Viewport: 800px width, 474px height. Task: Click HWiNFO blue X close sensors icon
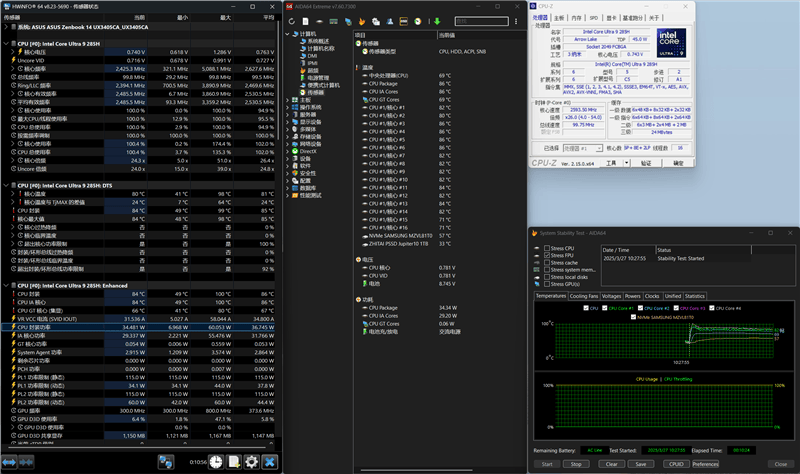click(270, 462)
